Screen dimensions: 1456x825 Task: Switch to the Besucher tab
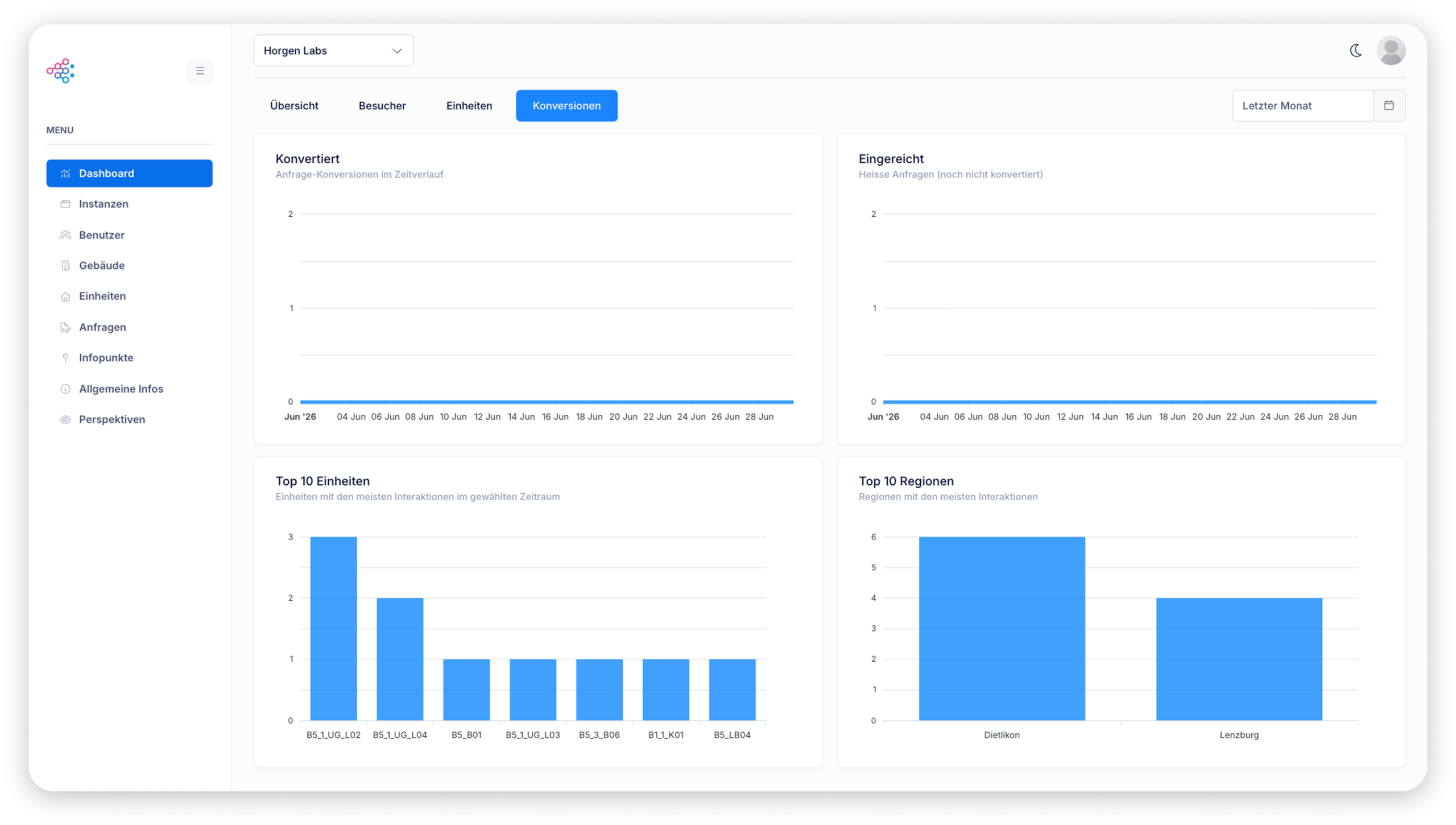[382, 105]
